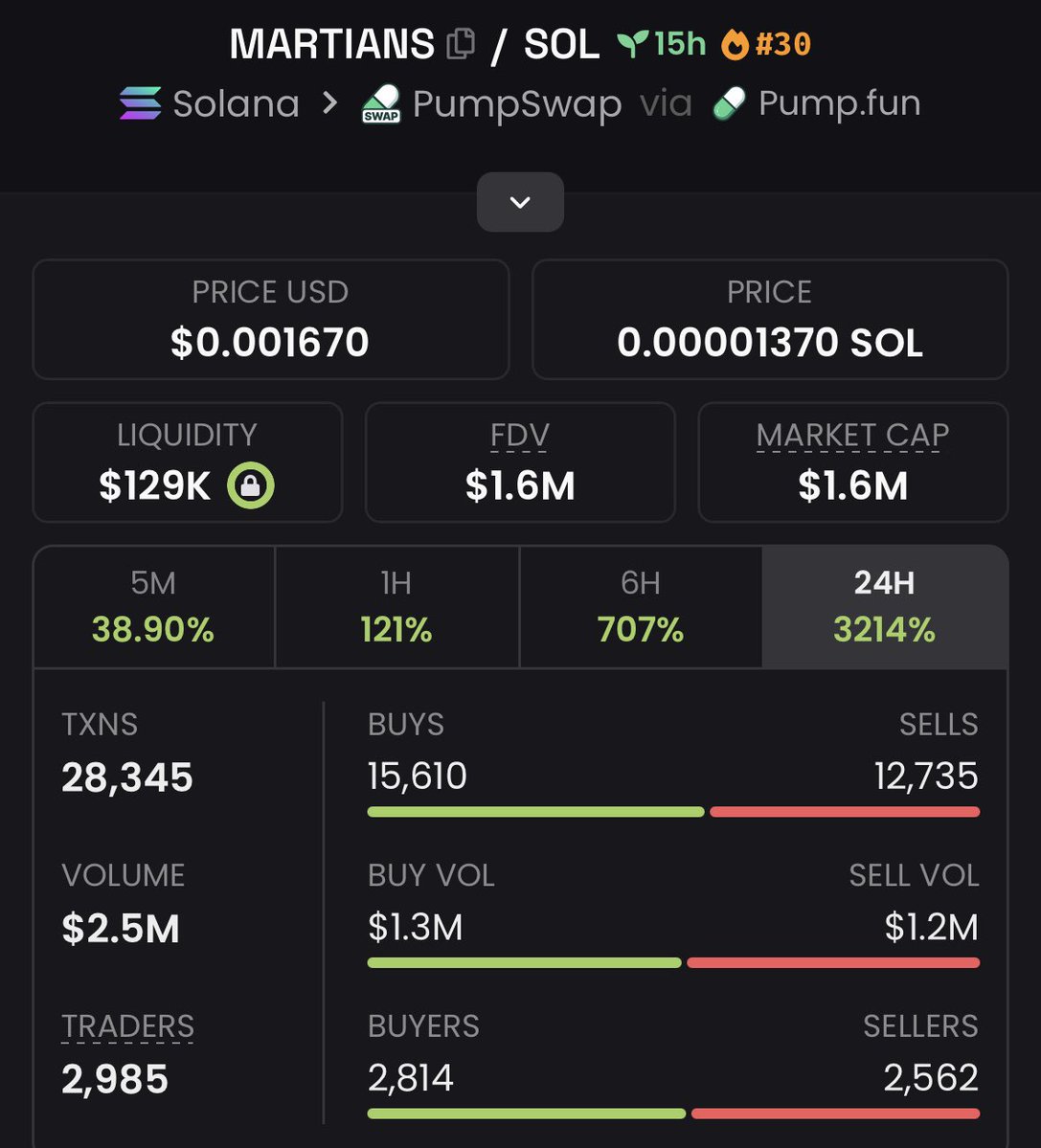The width and height of the screenshot is (1041, 1148).
Task: Click the underlined FDV label
Action: tap(520, 436)
